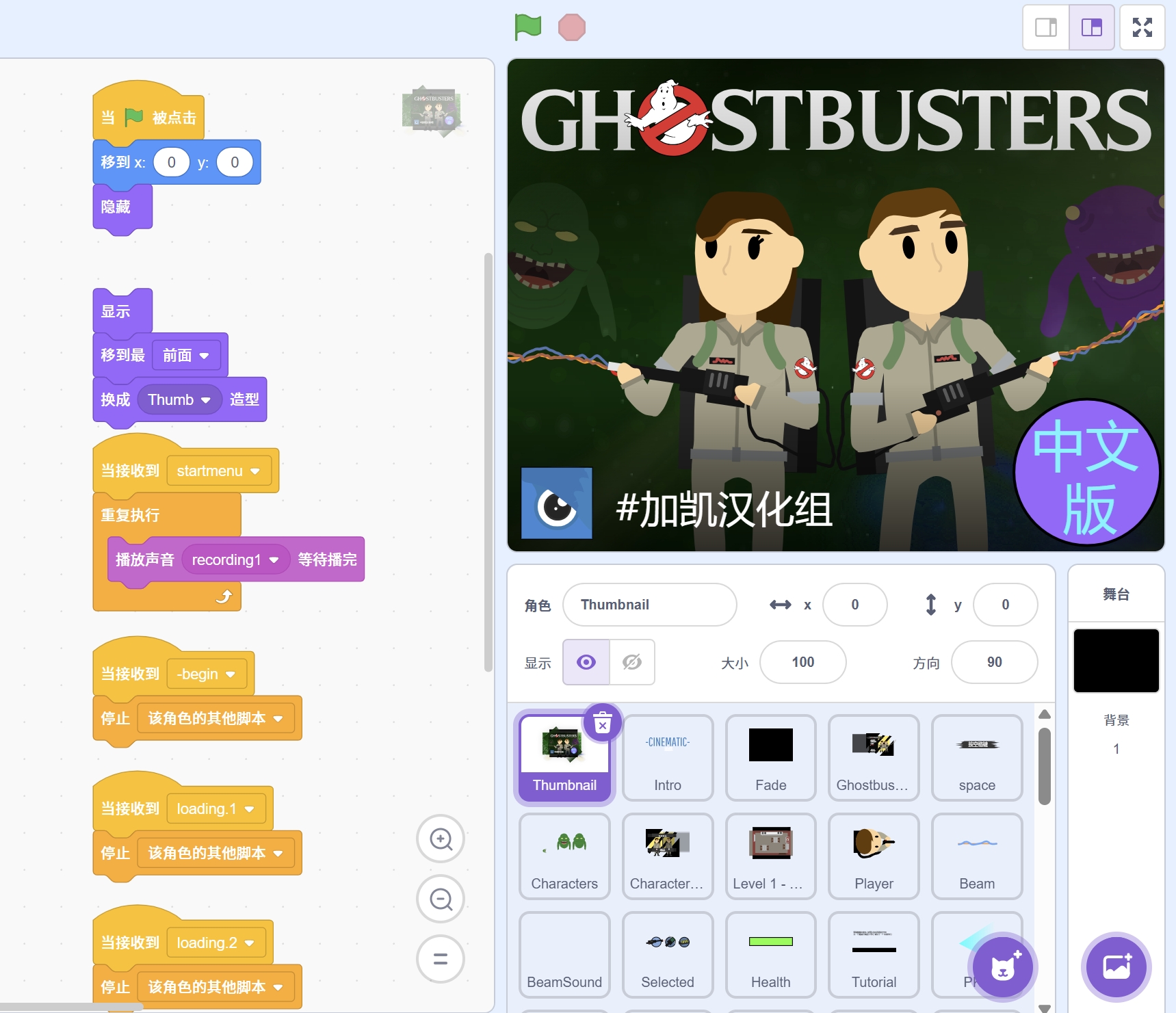Viewport: 1176px width, 1013px height.
Task: Select the Player sprite
Action: [x=874, y=856]
